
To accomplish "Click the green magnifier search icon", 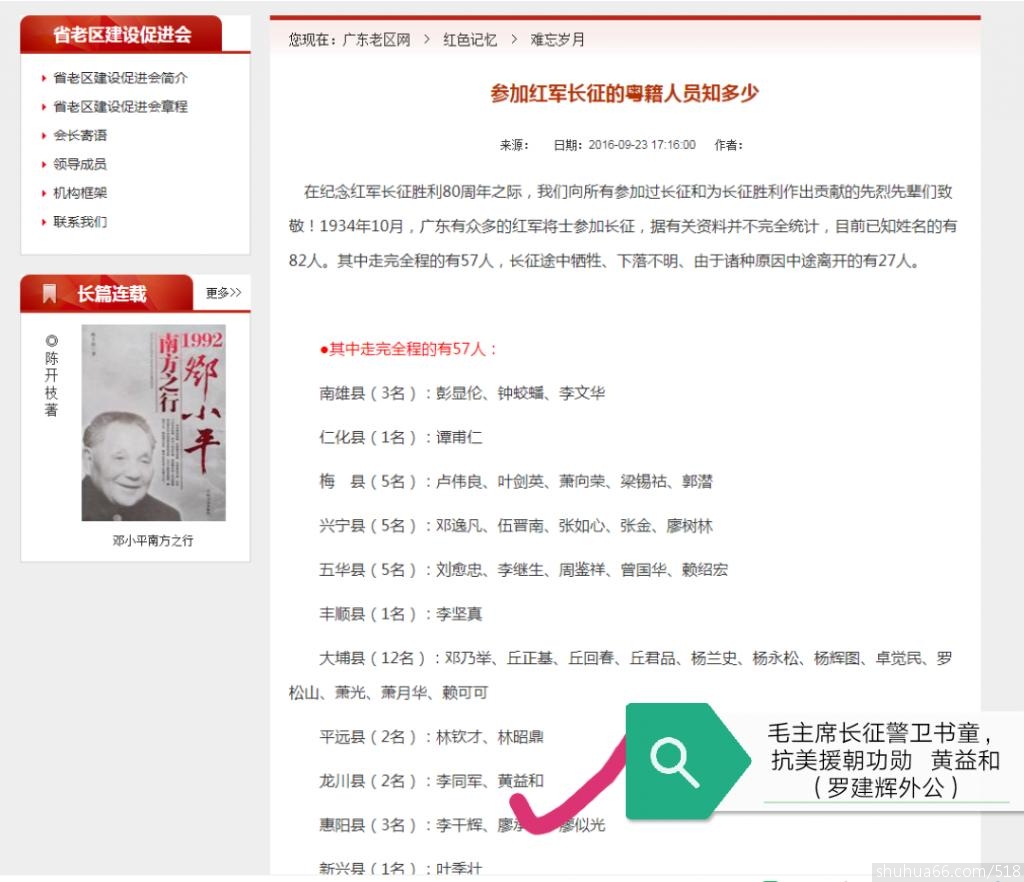I will [675, 762].
